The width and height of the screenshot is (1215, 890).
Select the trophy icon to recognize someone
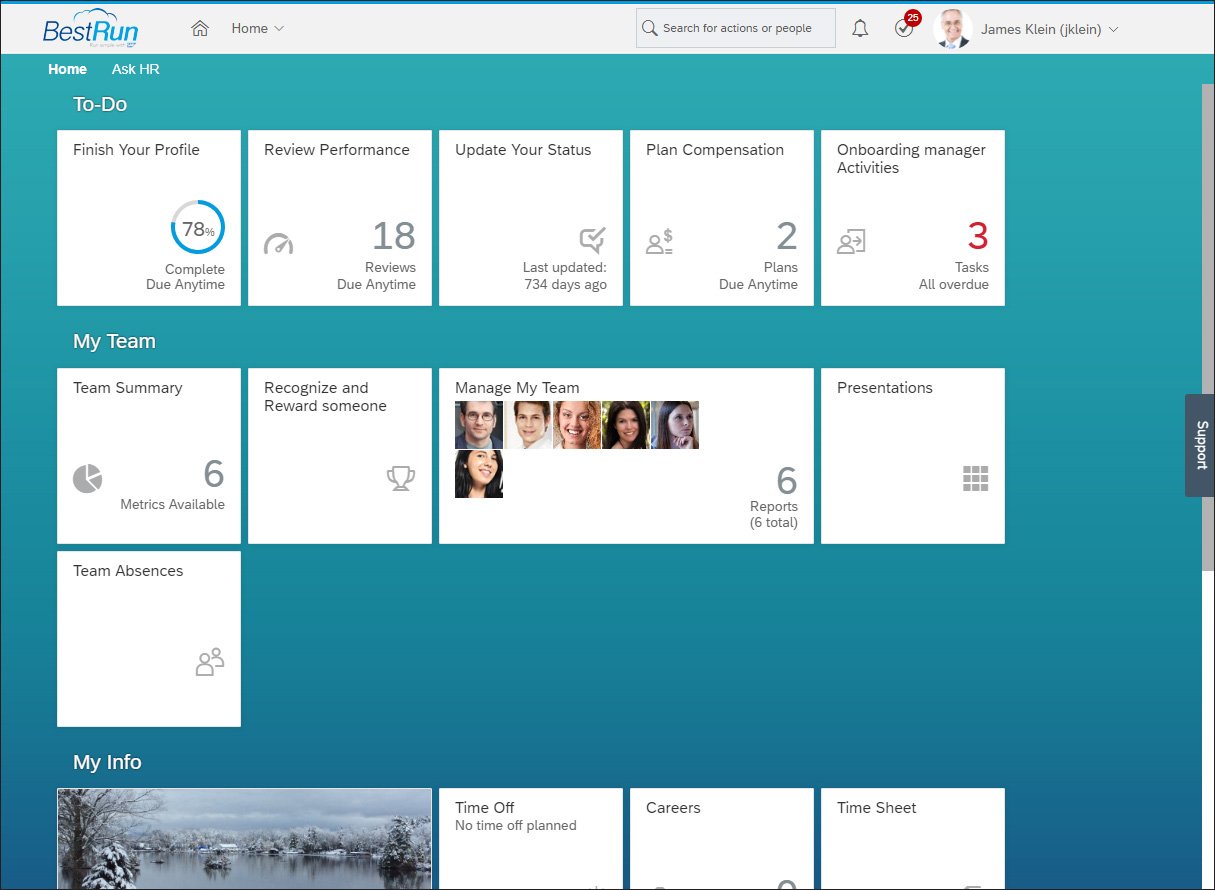400,478
